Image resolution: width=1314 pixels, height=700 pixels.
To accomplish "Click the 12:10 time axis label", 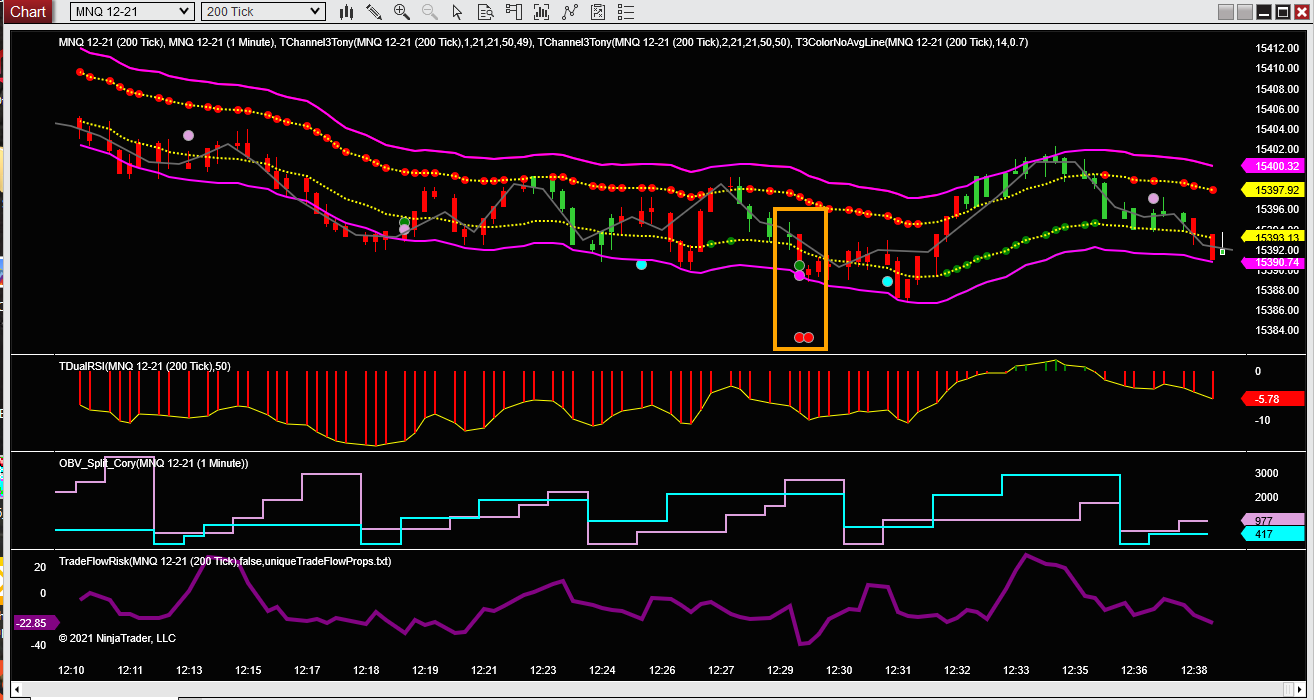I will coord(72,670).
